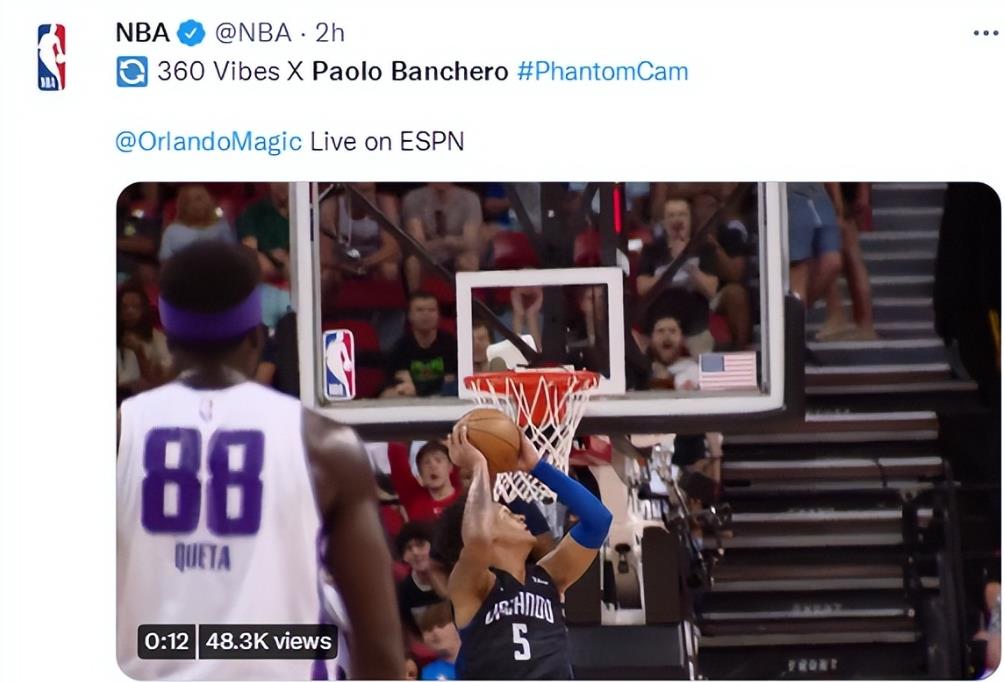1005x682 pixels.
Task: Click the basketball in the player's hands
Action: [491, 438]
